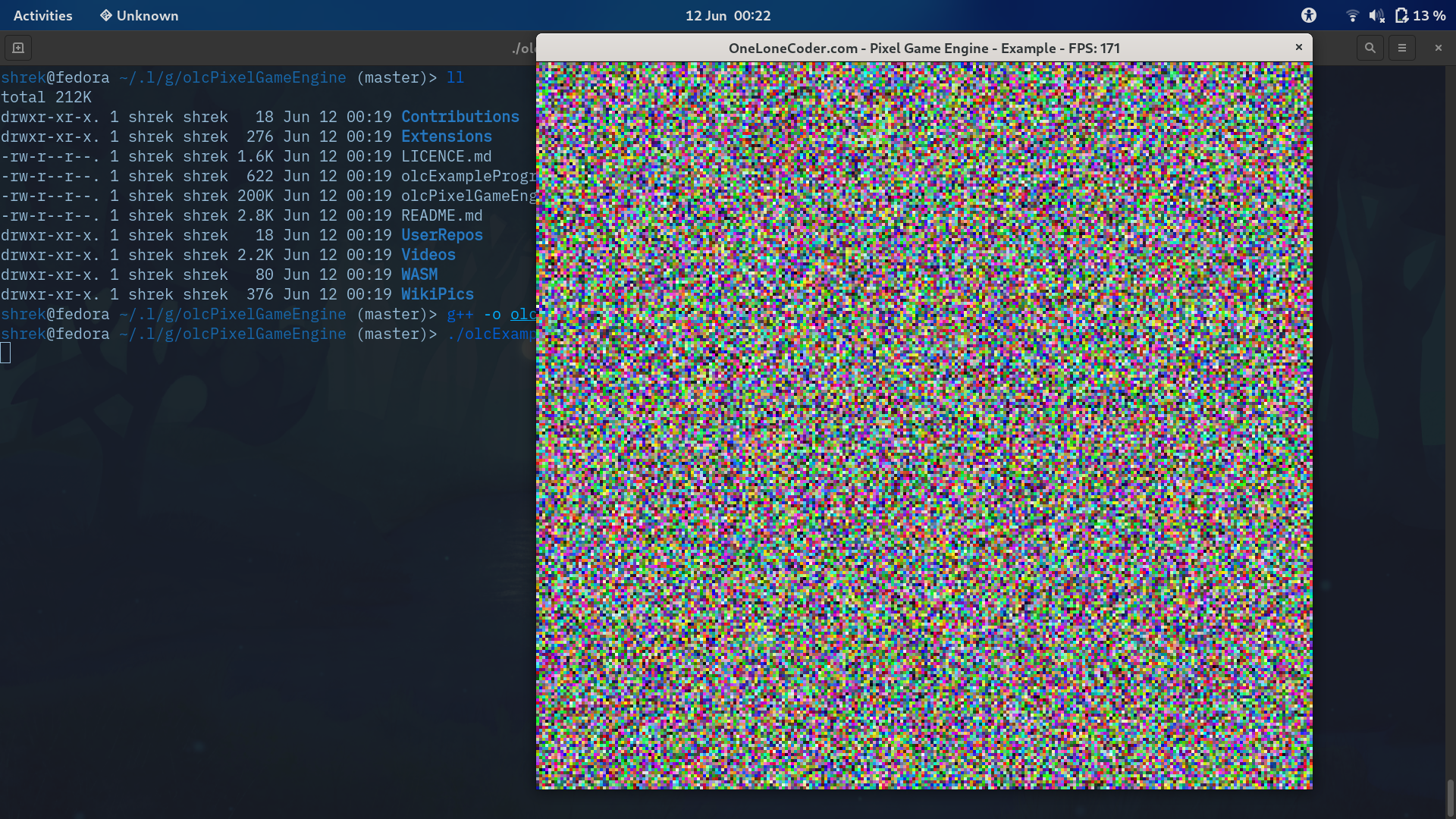This screenshot has height=819, width=1456.
Task: Click the Unknown application indicator
Action: click(139, 15)
